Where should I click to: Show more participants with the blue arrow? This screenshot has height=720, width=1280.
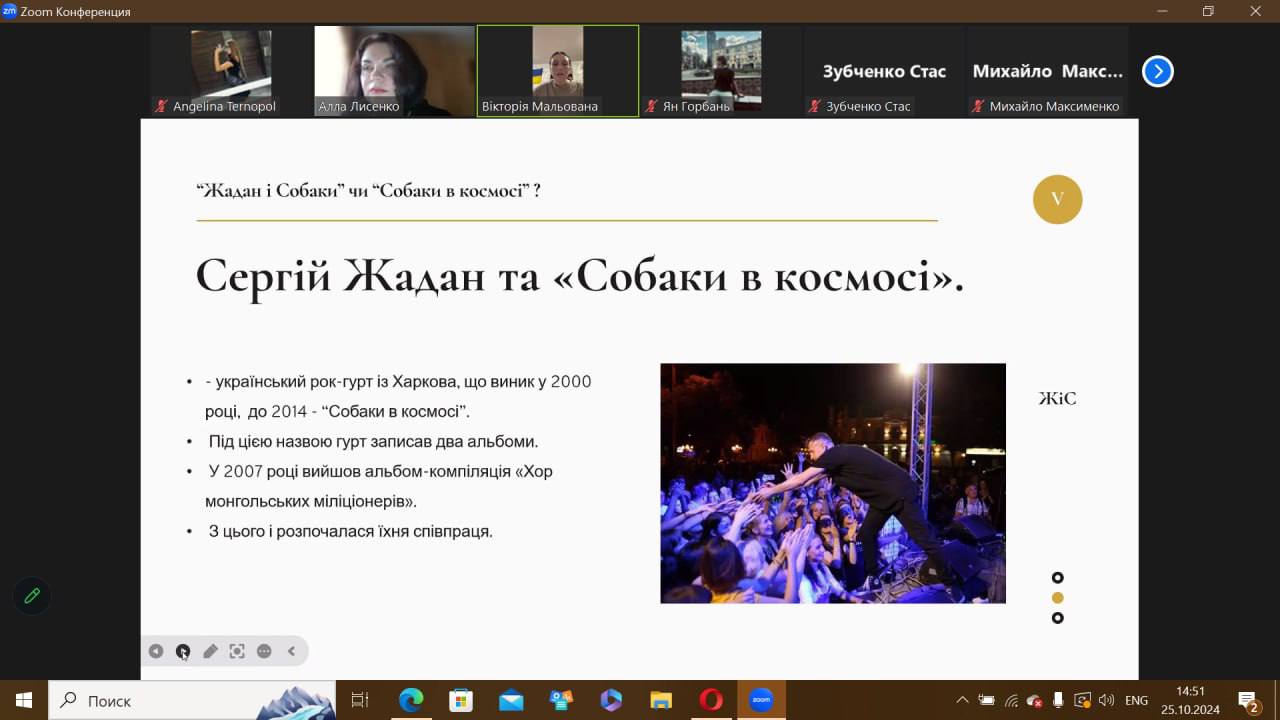pos(1157,71)
